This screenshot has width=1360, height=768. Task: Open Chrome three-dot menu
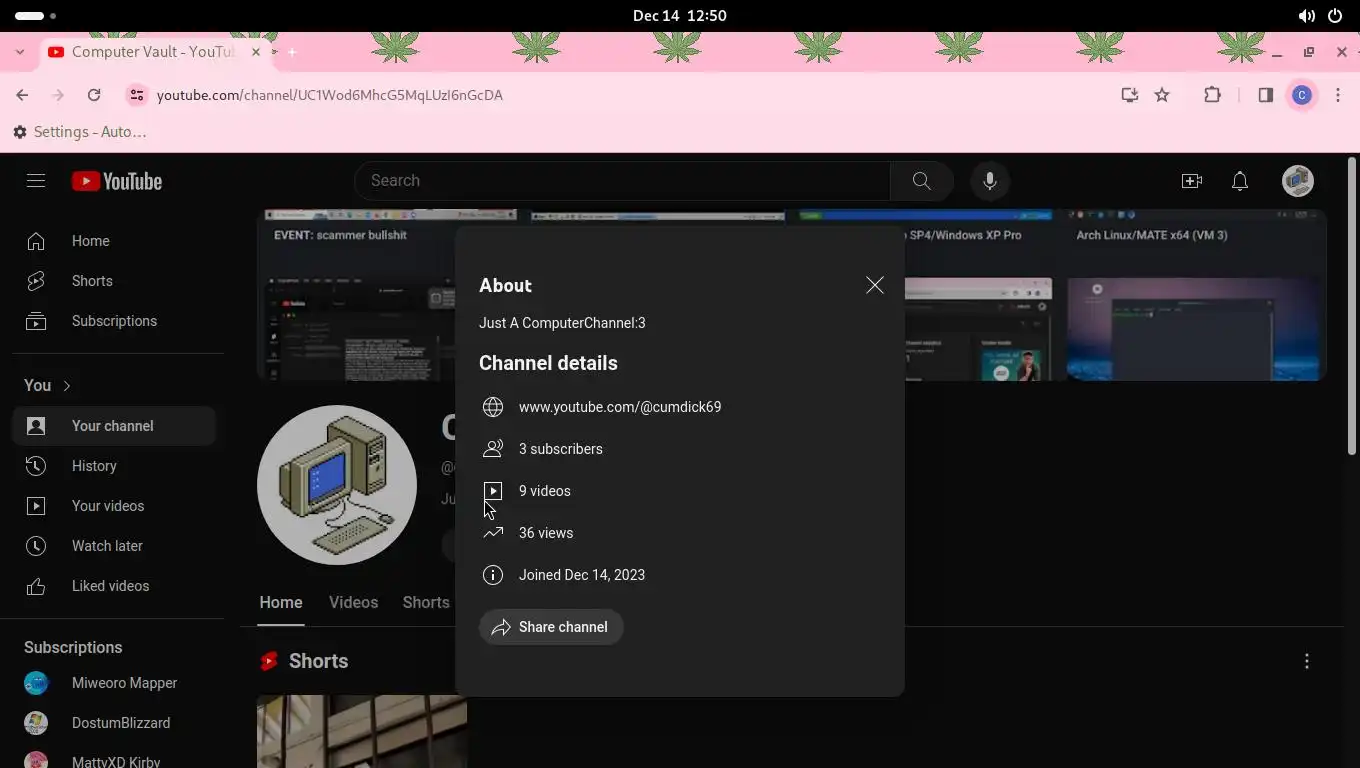coord(1338,95)
